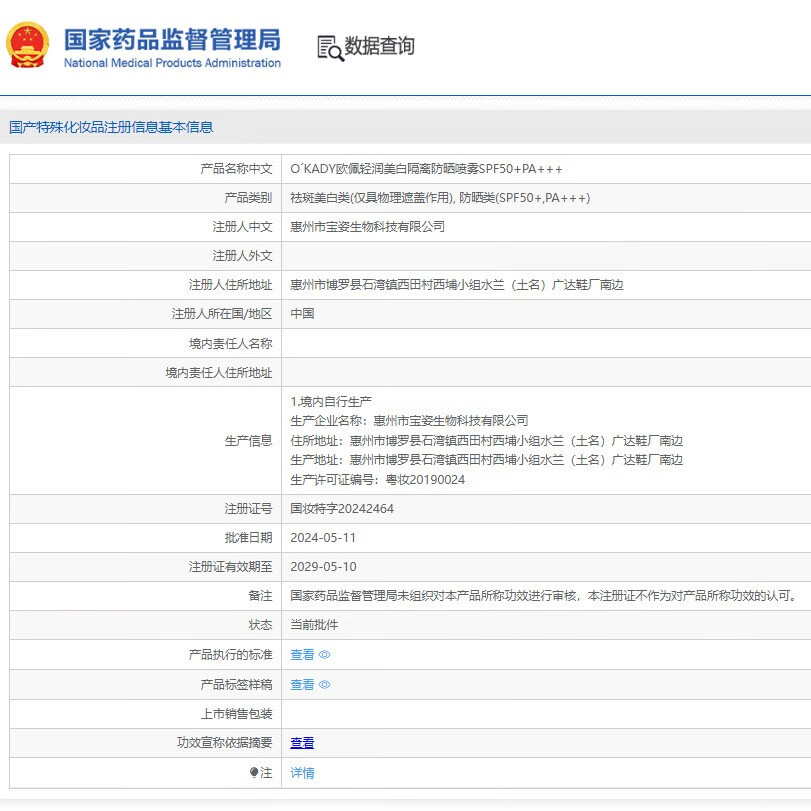Click the eye icon next to 产品执行的标准 查看
811x811 pixels.
(322, 655)
